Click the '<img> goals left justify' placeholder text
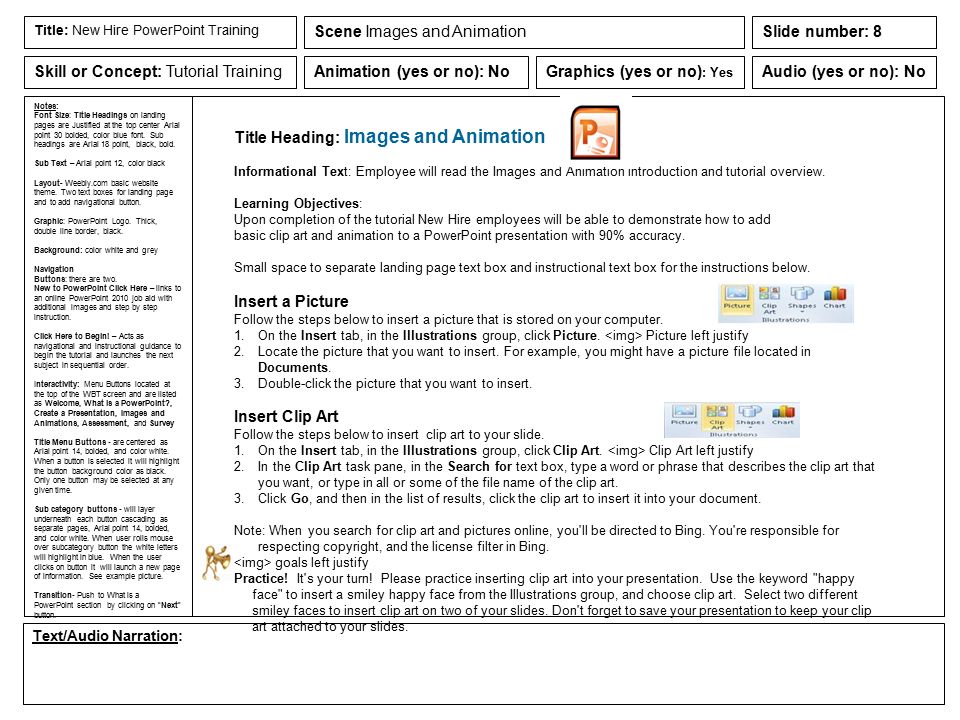This screenshot has width=960, height=720. pyautogui.click(x=301, y=563)
